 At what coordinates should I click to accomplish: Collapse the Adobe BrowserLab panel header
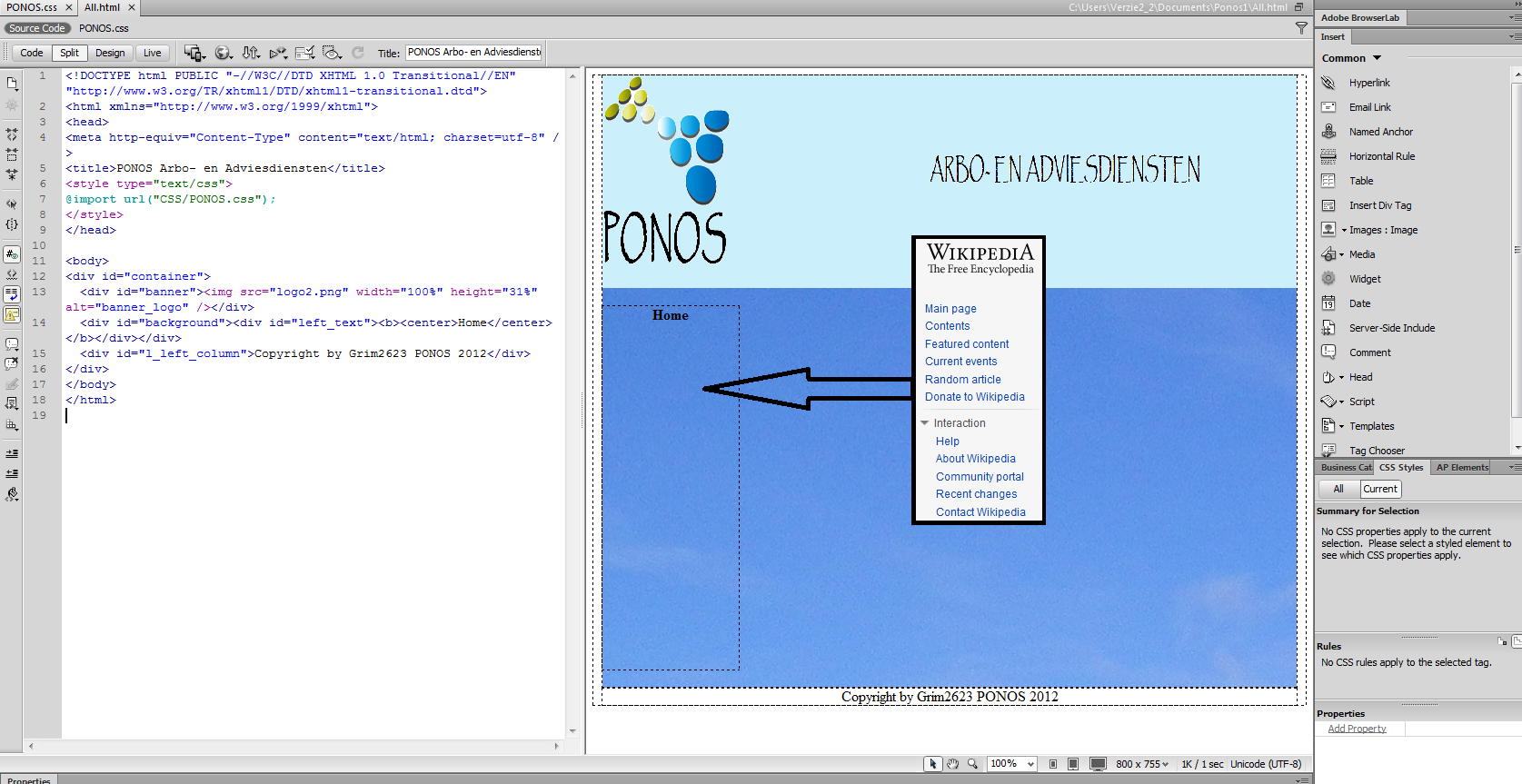[x=1360, y=17]
